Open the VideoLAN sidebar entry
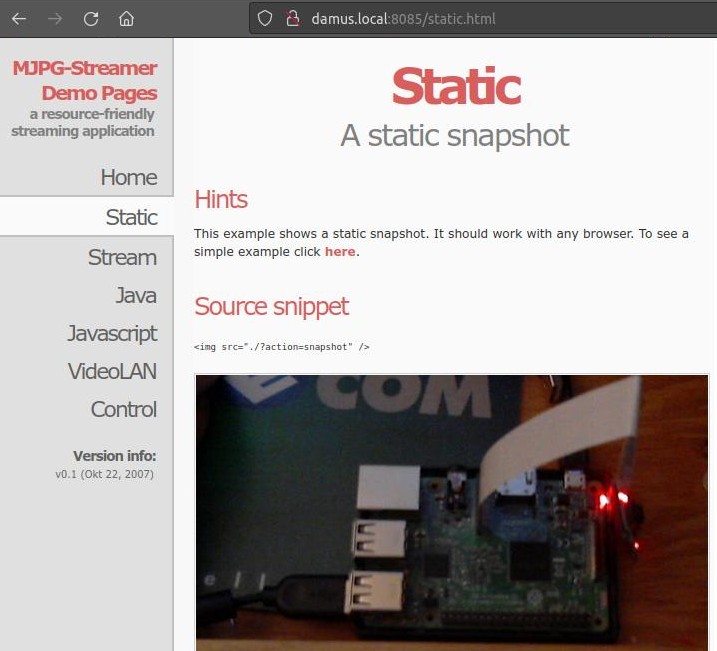The width and height of the screenshot is (717, 651). (112, 371)
